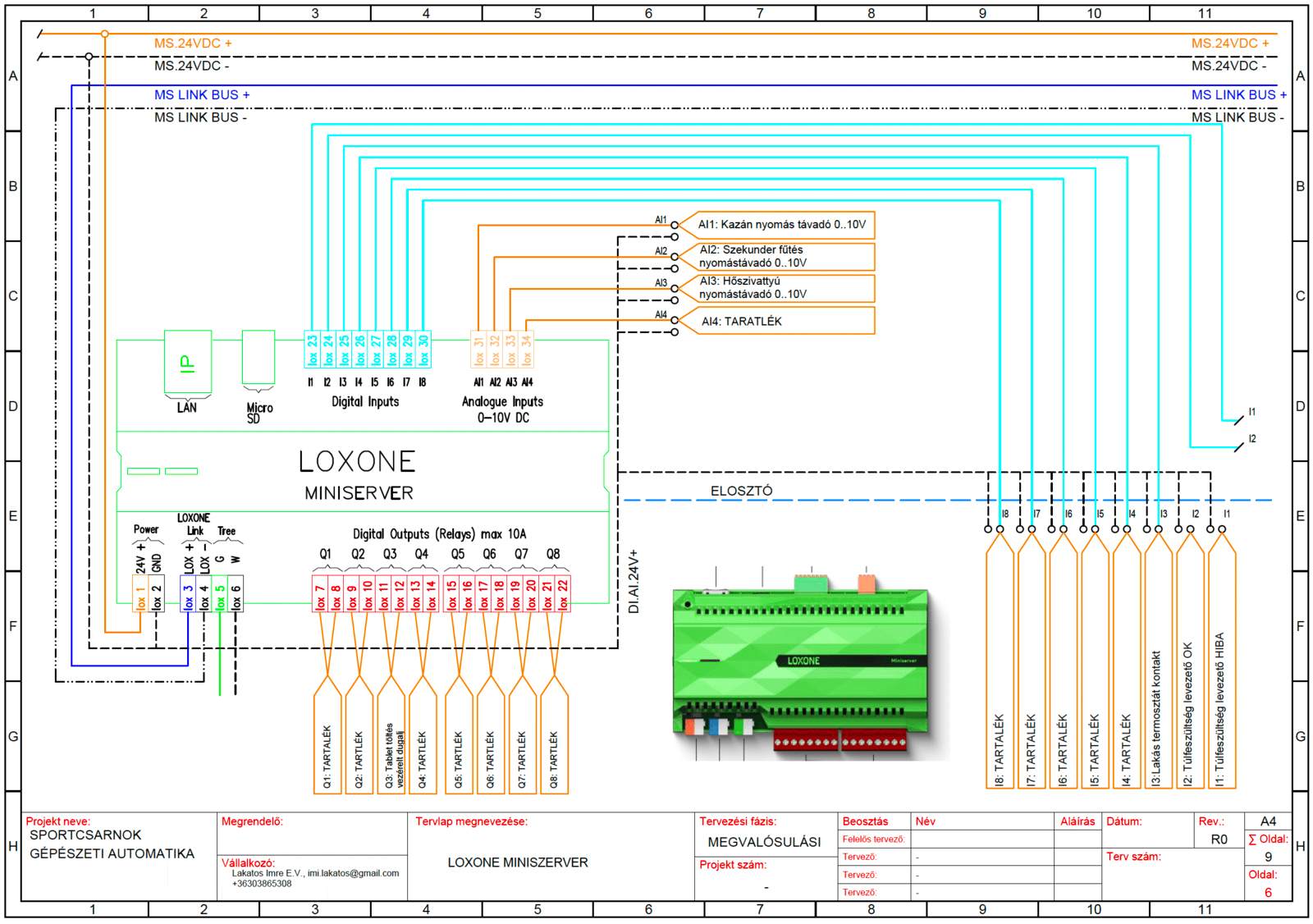
Task: Click the ELOSZTÓ dashed line label
Action: 741,491
